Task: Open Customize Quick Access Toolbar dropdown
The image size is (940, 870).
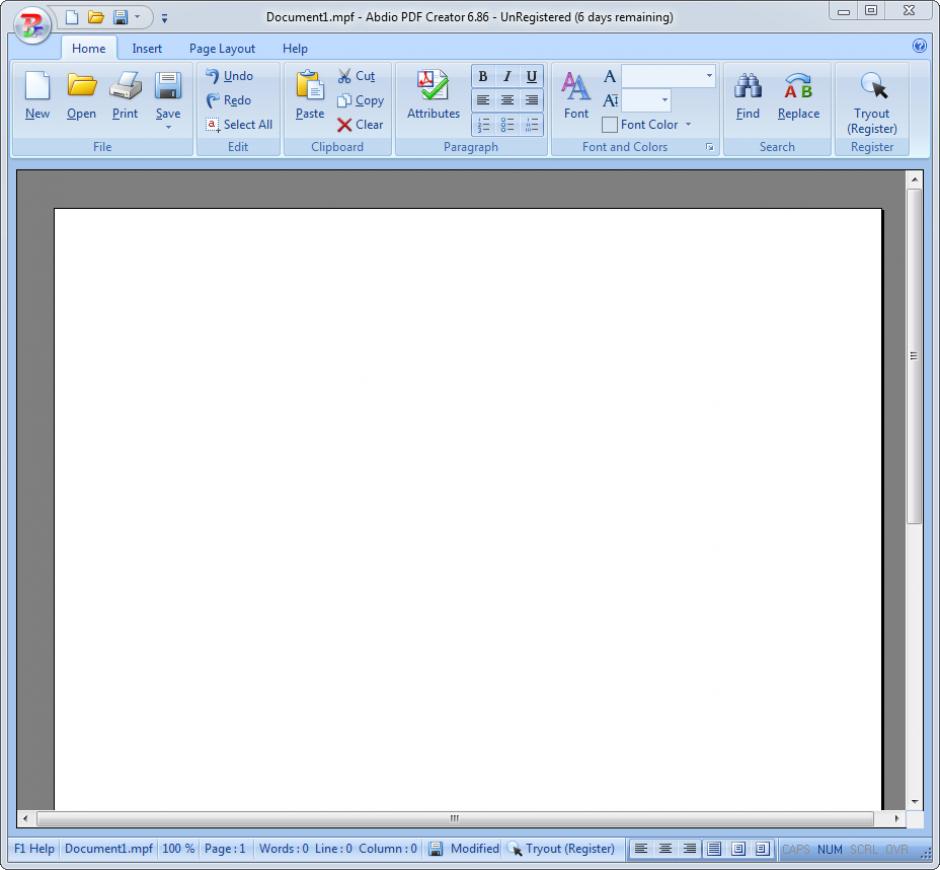Action: click(164, 19)
